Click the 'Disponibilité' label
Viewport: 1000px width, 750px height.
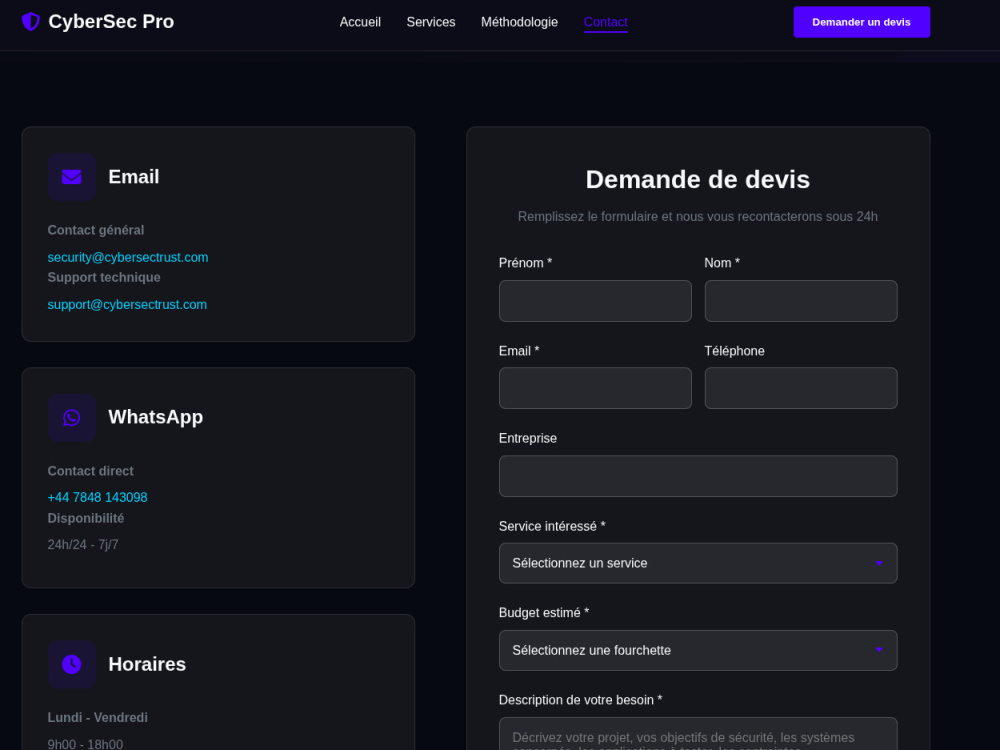[x=85, y=518]
